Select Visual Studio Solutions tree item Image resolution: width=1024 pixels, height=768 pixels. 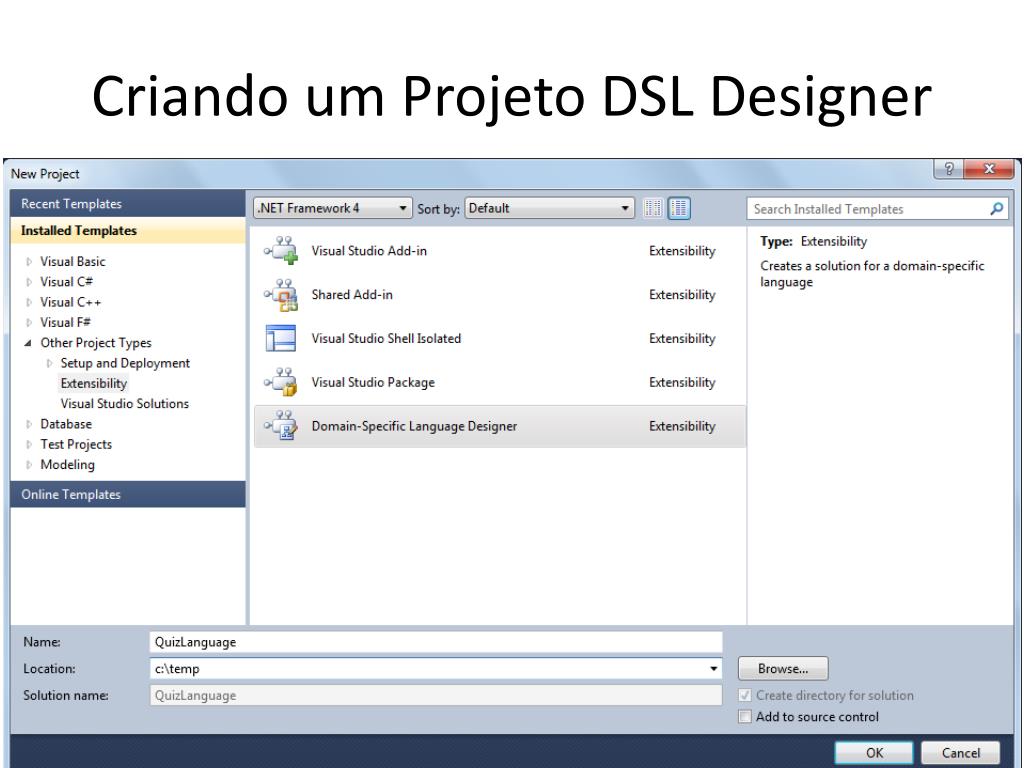click(125, 404)
